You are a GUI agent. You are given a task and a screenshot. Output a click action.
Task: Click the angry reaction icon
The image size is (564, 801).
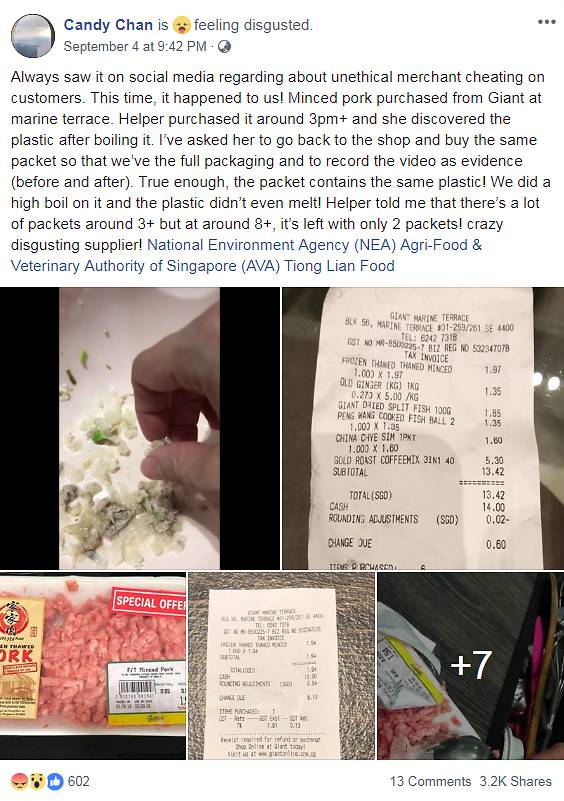pyautogui.click(x=20, y=781)
